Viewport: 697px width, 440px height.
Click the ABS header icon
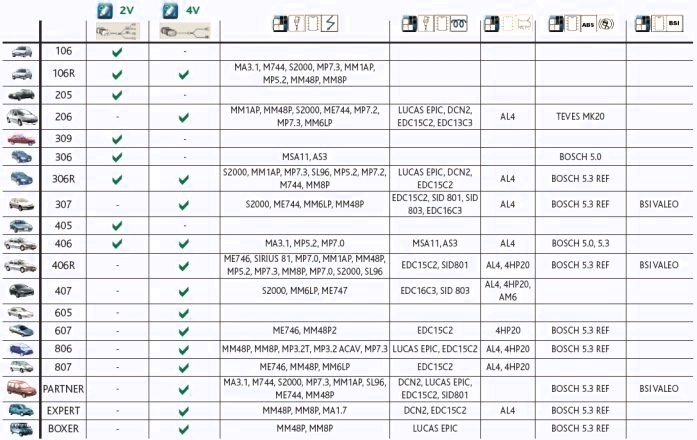[x=588, y=24]
